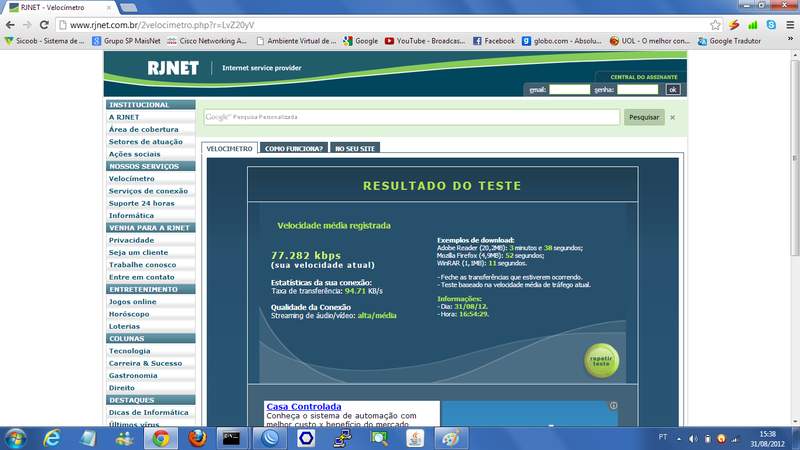The height and width of the screenshot is (450, 800).
Task: Select the VELOCIMETRO tab
Action: 229,148
